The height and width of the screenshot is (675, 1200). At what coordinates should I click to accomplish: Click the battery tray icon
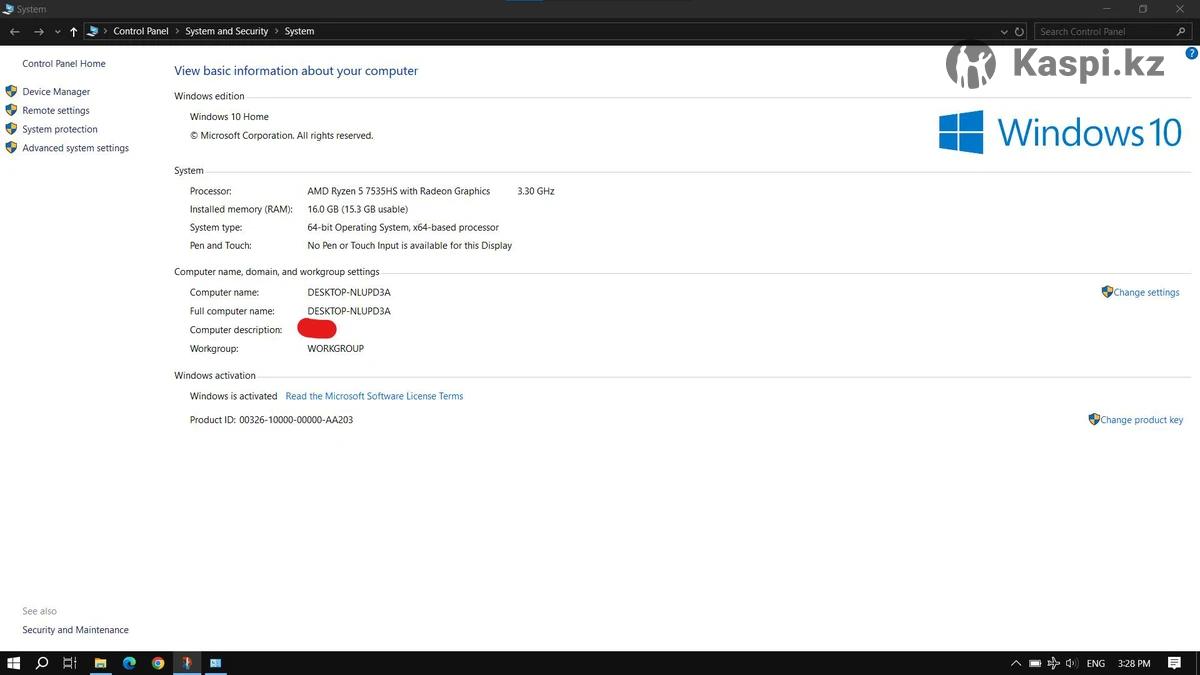1035,663
